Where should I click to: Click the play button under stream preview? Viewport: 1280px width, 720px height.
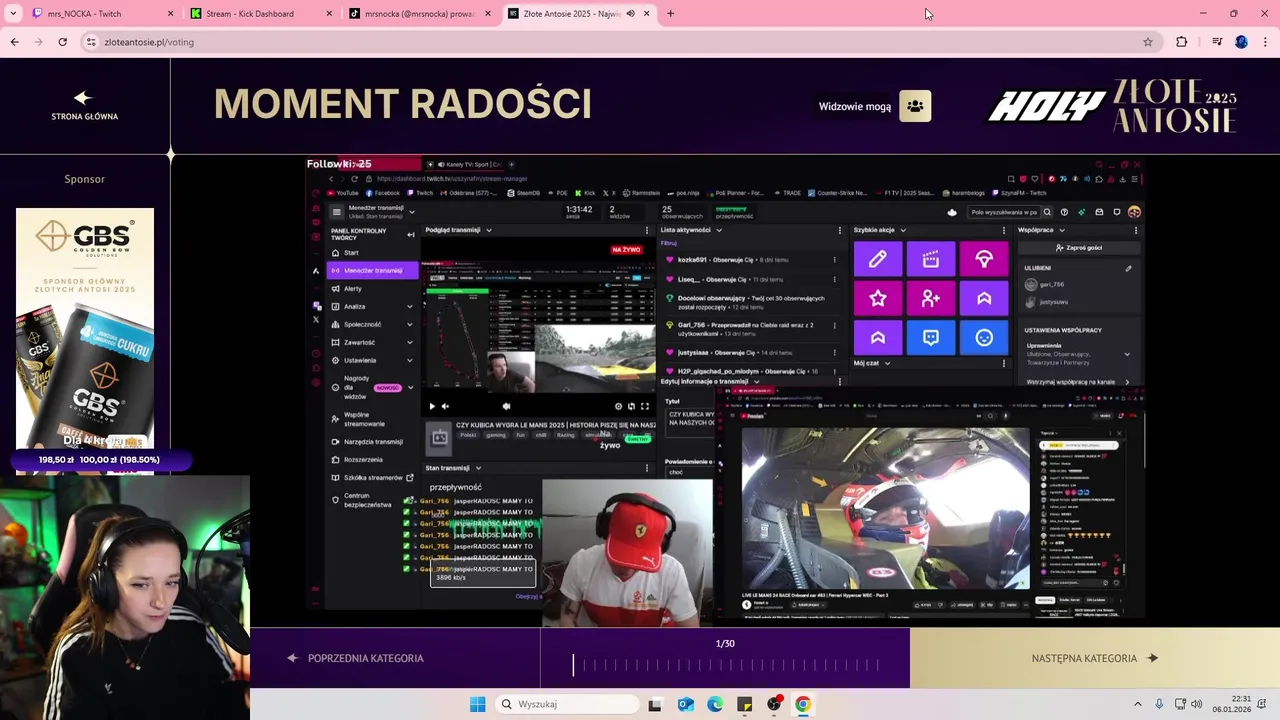tap(432, 406)
